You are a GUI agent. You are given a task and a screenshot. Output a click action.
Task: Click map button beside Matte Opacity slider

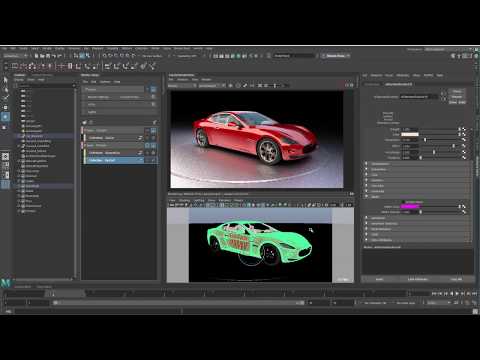point(464,212)
